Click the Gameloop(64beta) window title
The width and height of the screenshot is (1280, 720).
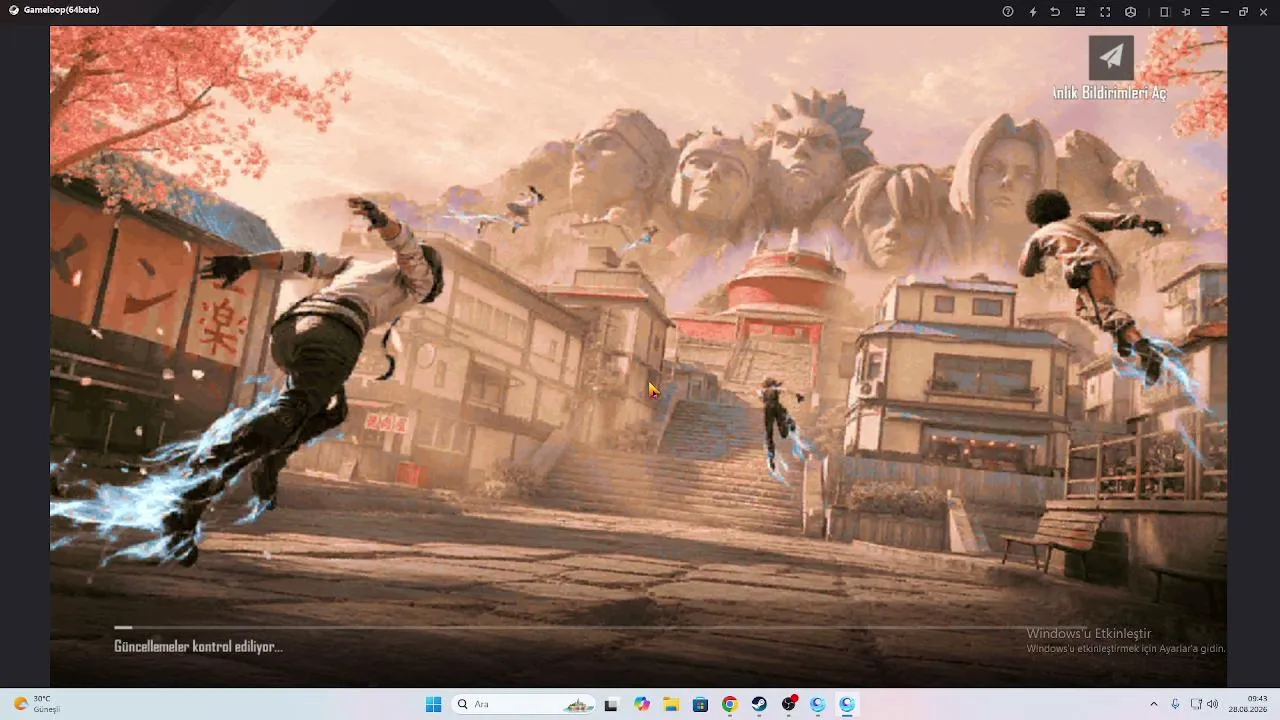coord(61,10)
